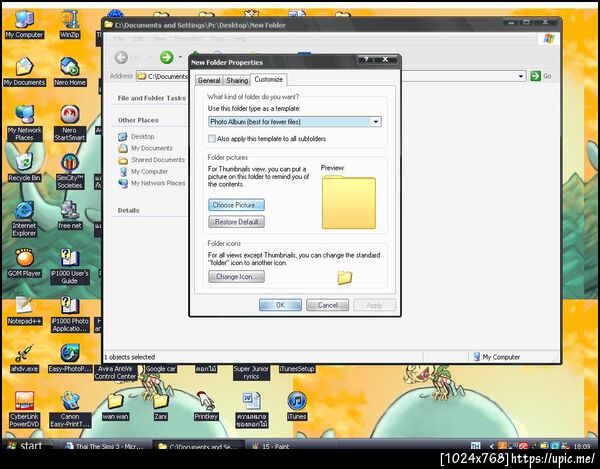This screenshot has height=469, width=600.
Task: Open the My Network Places desktop icon
Action: point(24,122)
